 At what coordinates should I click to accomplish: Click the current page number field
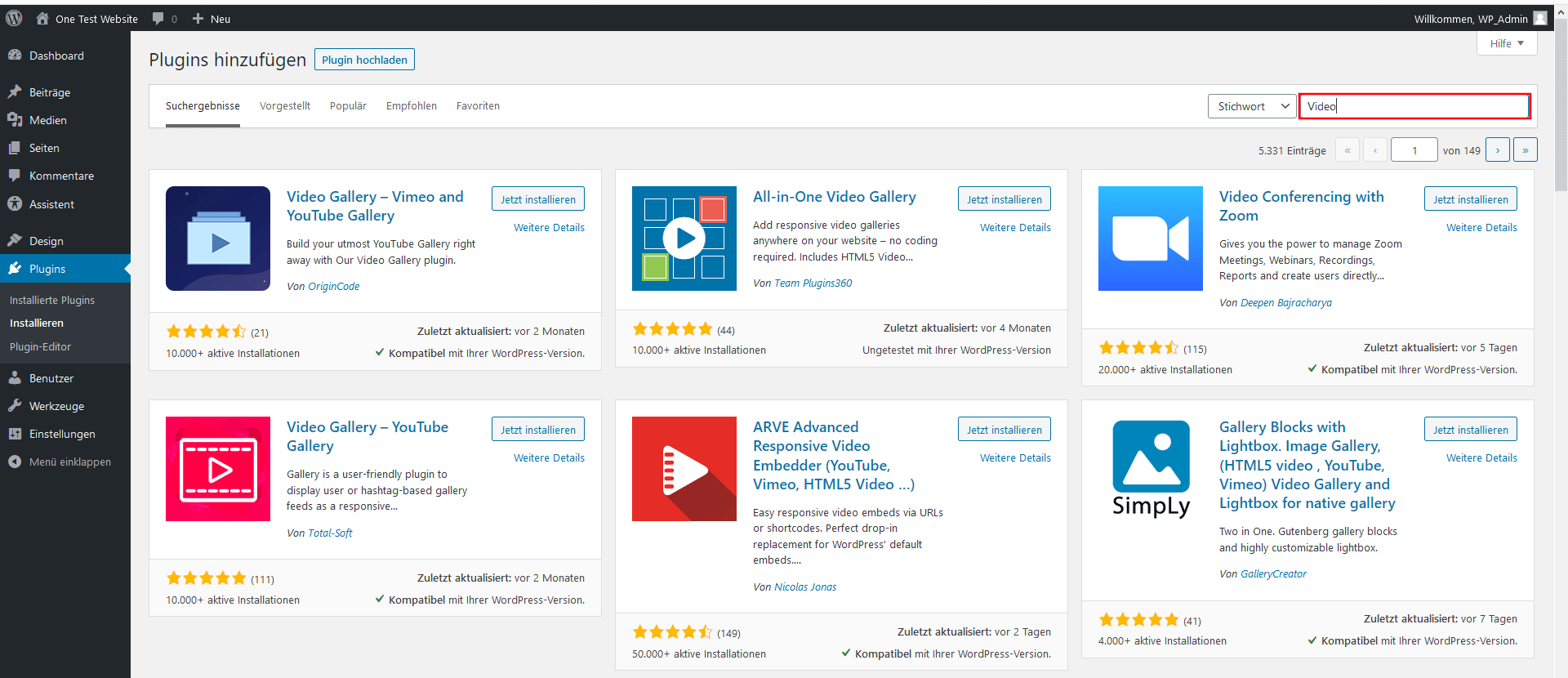(x=1414, y=150)
